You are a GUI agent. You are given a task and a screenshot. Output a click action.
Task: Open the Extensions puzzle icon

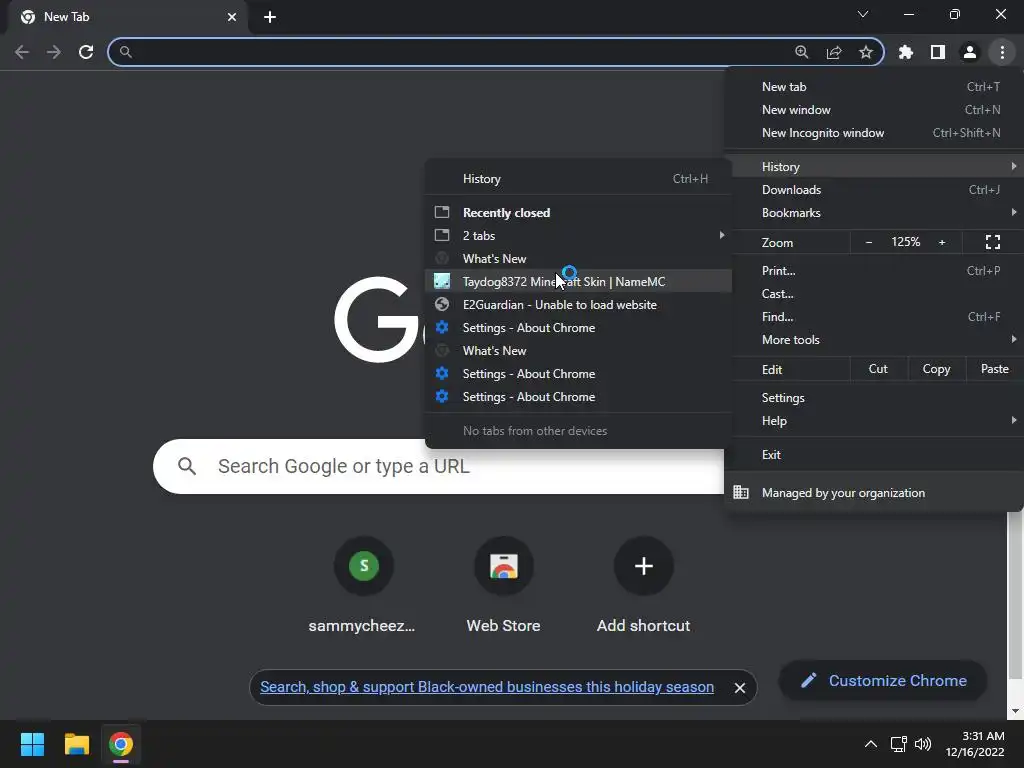click(906, 52)
